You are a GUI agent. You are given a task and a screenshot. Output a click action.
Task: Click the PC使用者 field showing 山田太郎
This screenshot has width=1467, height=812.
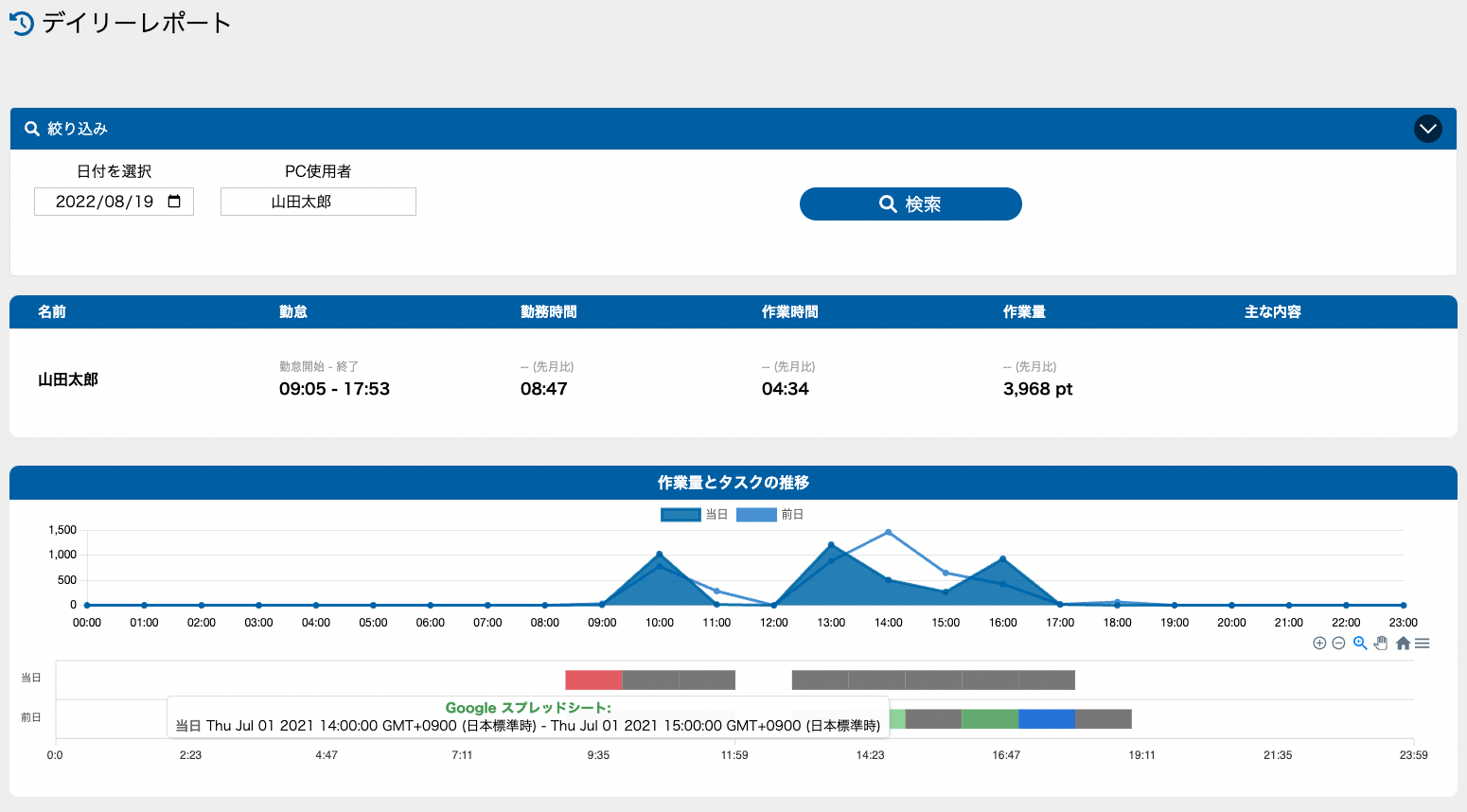point(318,202)
